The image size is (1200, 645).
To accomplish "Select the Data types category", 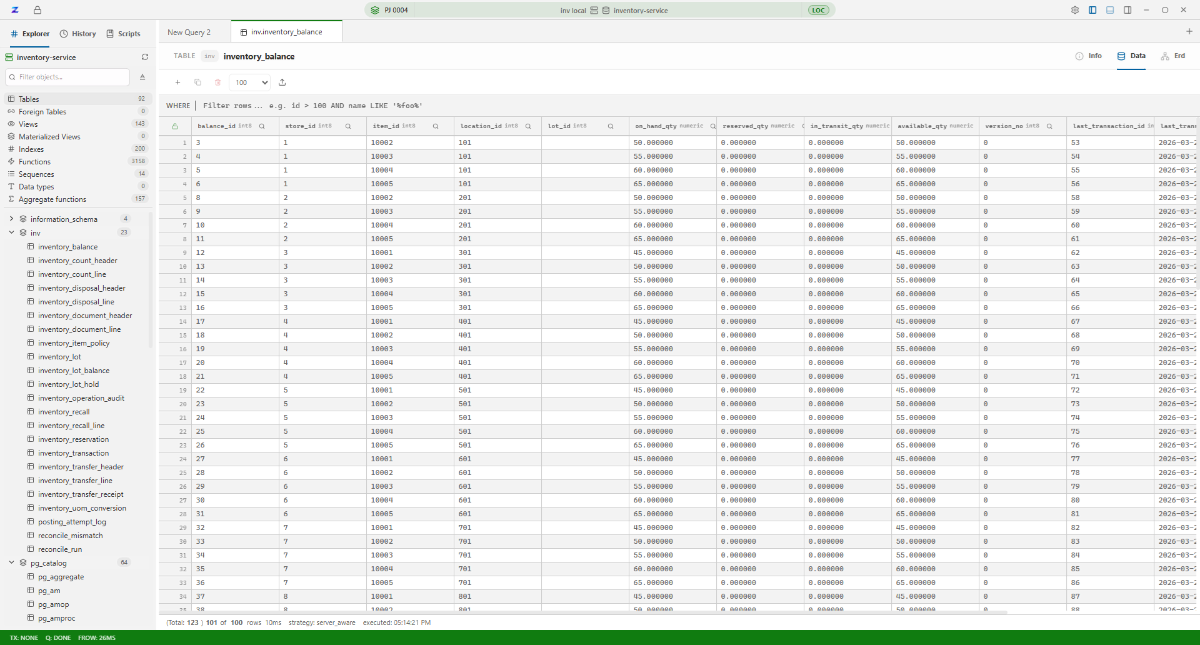I will pos(77,187).
